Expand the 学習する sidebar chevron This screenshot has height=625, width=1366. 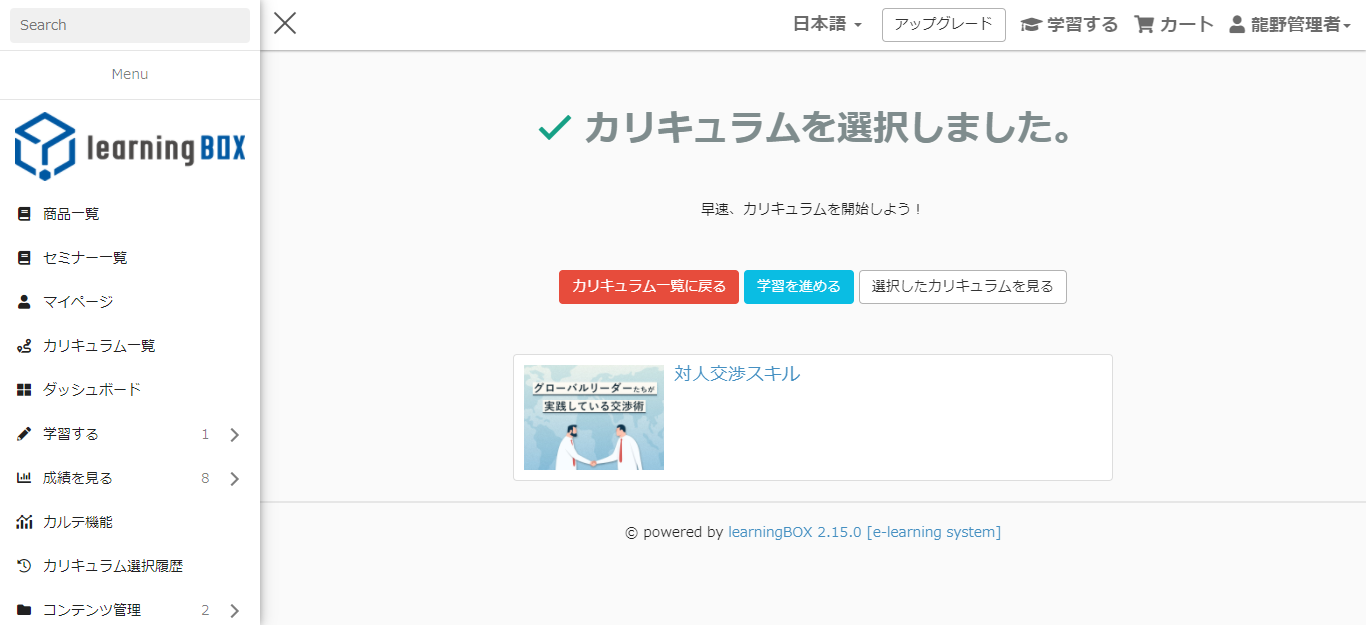point(235,435)
